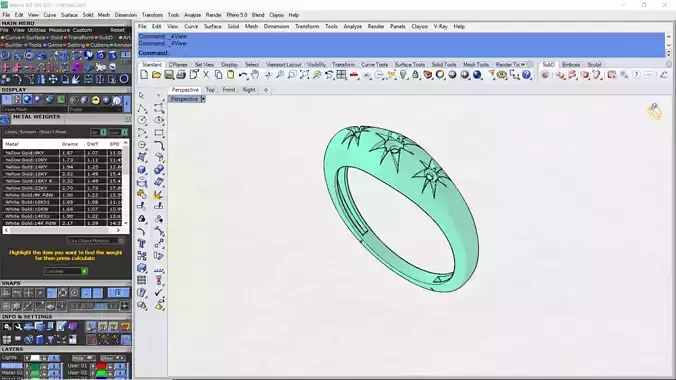
Task: Click the Undo arrow icon
Action: pos(243,75)
